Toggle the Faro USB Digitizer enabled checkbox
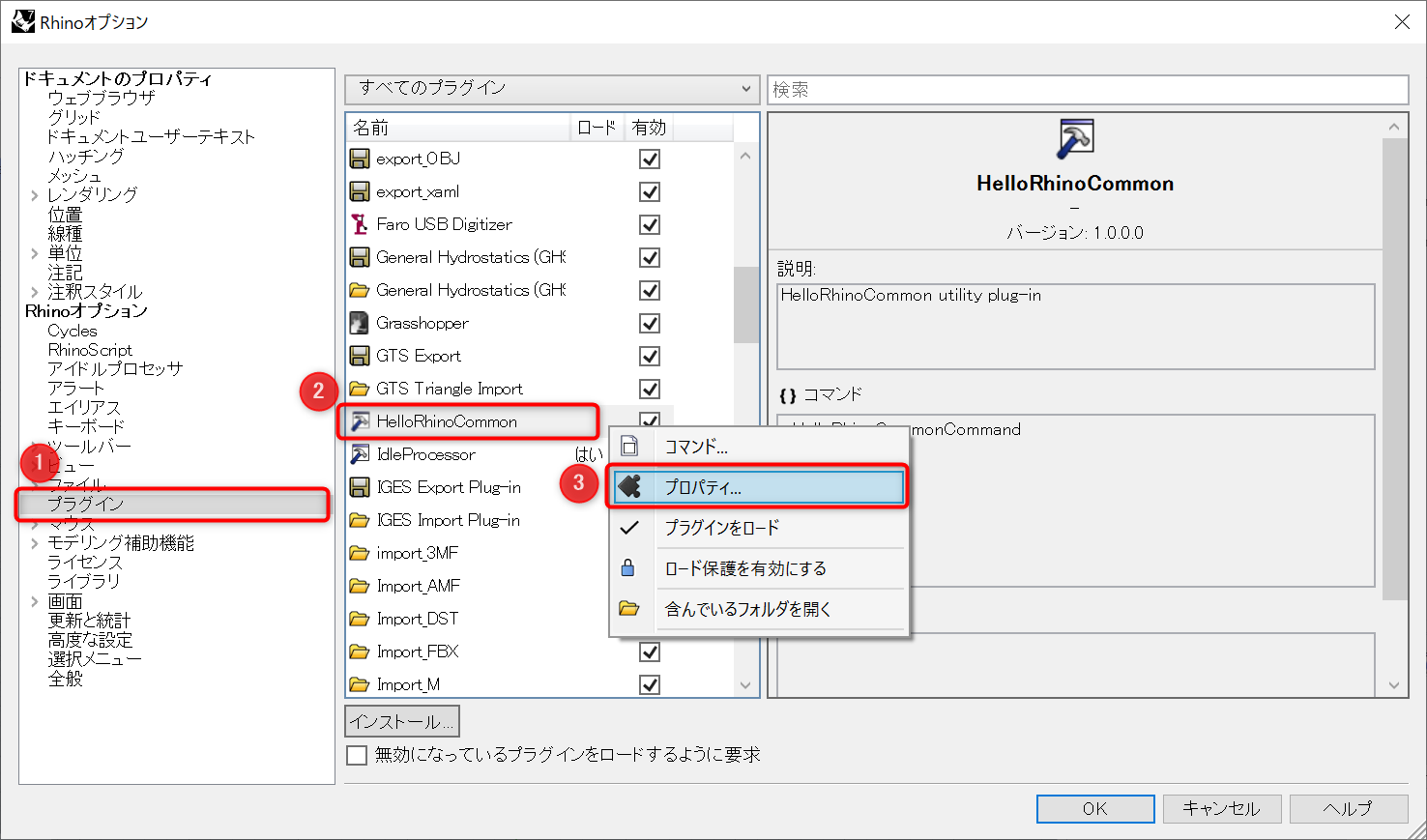 [x=650, y=224]
